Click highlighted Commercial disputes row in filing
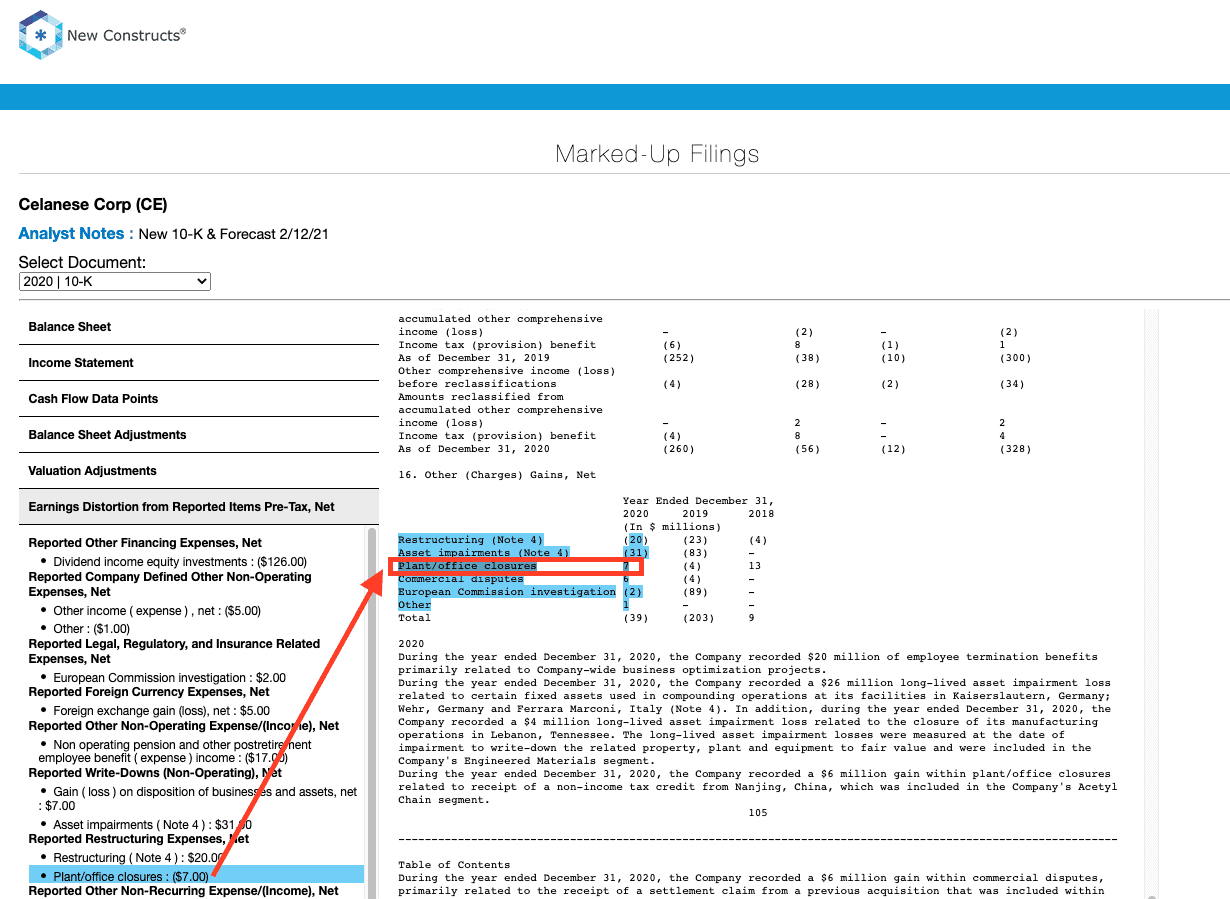This screenshot has width=1230, height=899. coord(461,579)
